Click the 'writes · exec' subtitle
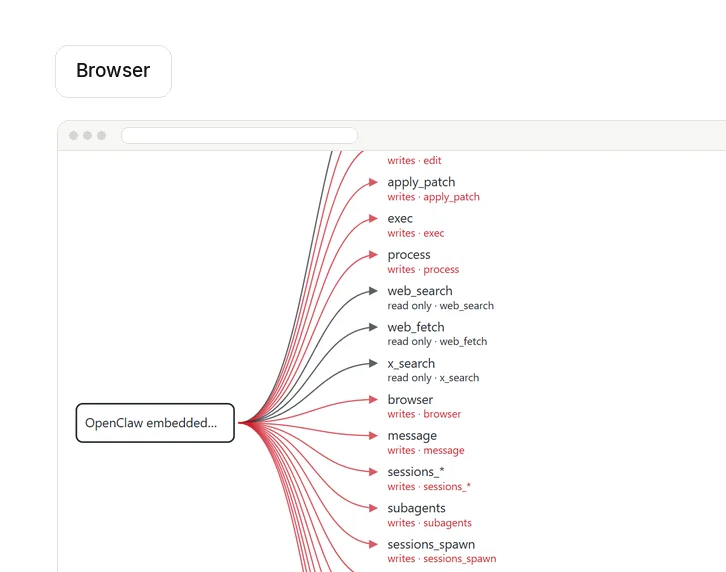The image size is (726, 572). click(416, 233)
